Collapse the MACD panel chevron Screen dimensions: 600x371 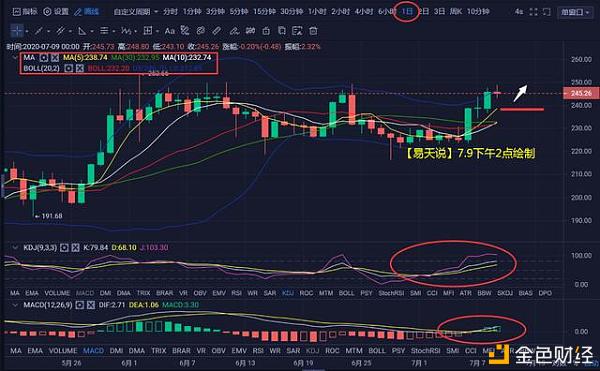15,305
